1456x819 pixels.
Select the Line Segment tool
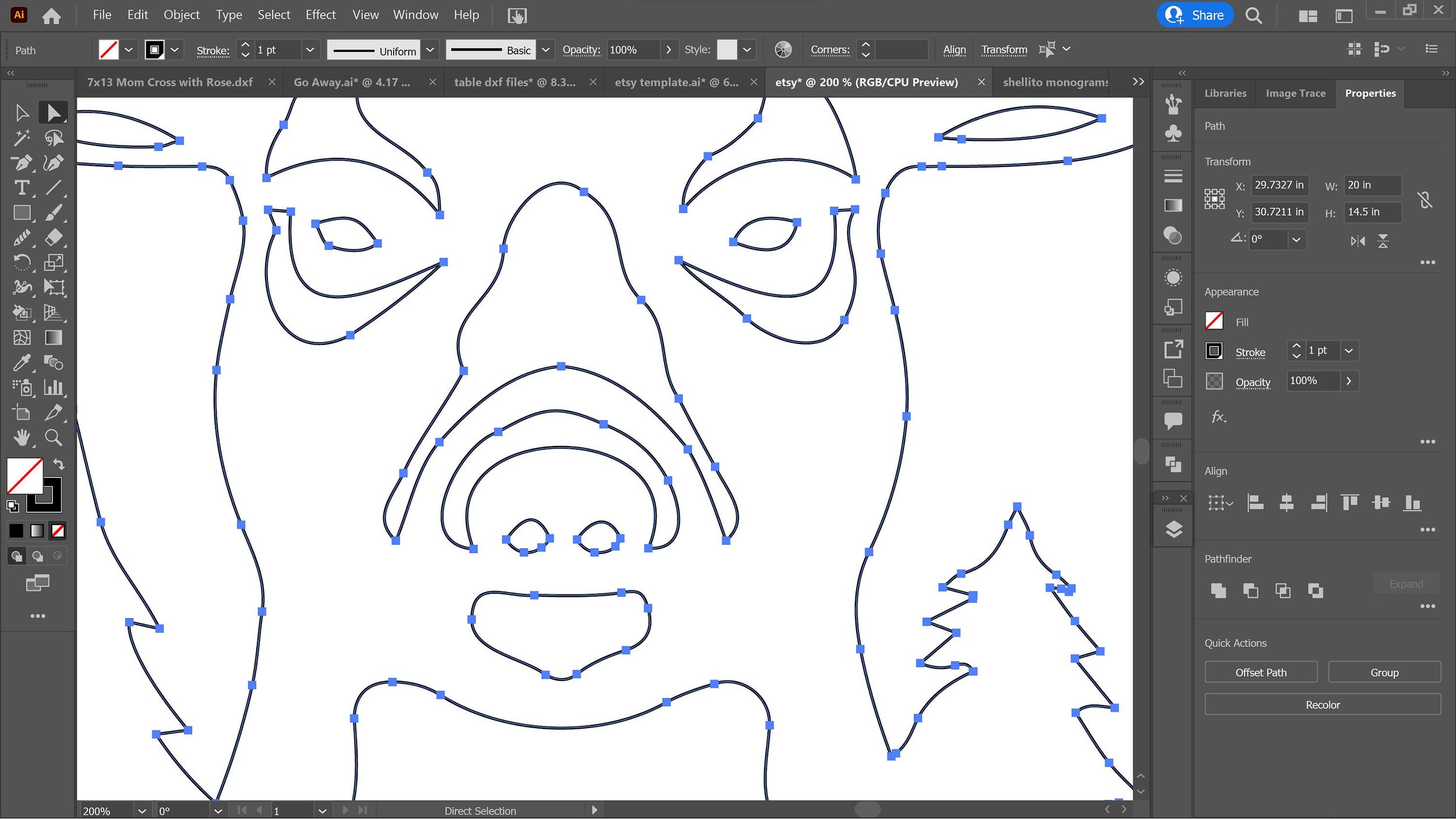54,187
